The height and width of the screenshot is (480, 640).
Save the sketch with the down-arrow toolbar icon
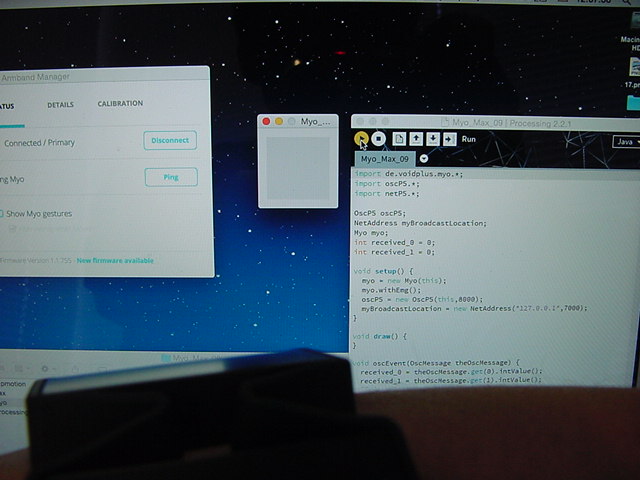click(x=433, y=139)
